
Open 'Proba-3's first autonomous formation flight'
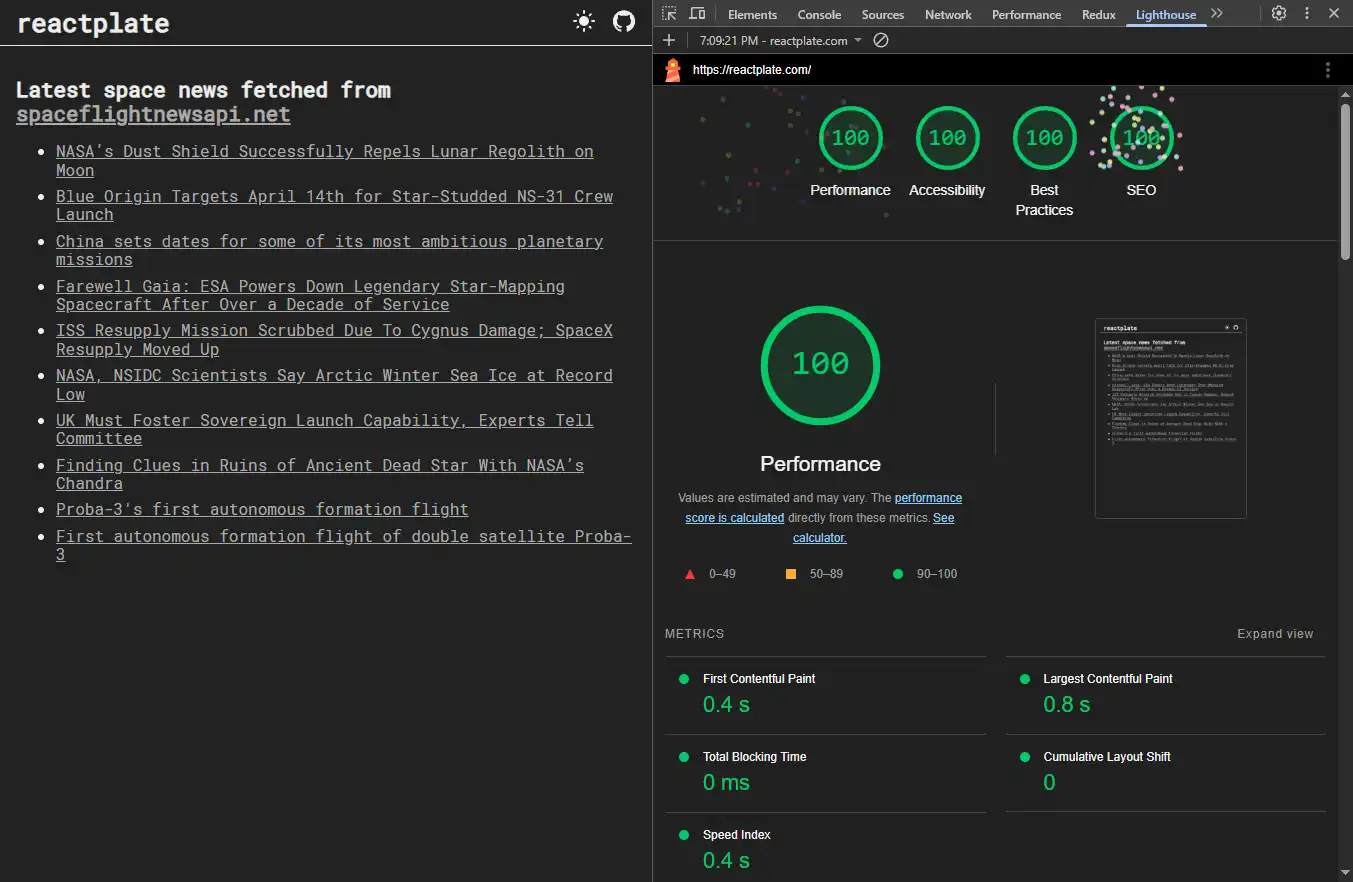(262, 509)
